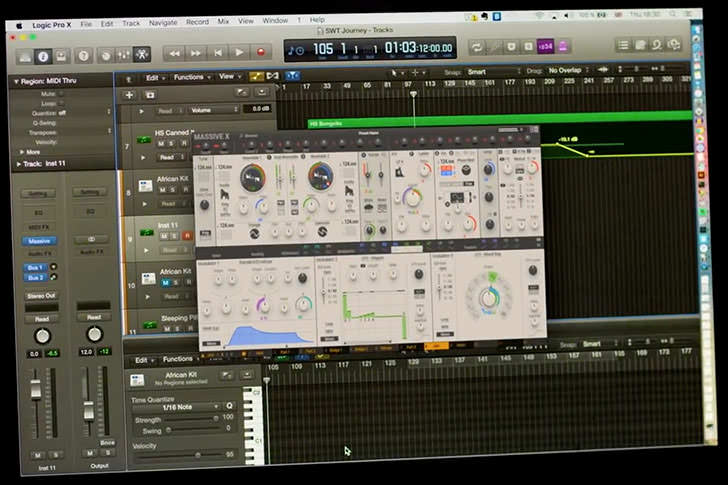Screen dimensions: 728x485
Task: Collapse the Region MIDI Thru section
Action: tap(16, 82)
